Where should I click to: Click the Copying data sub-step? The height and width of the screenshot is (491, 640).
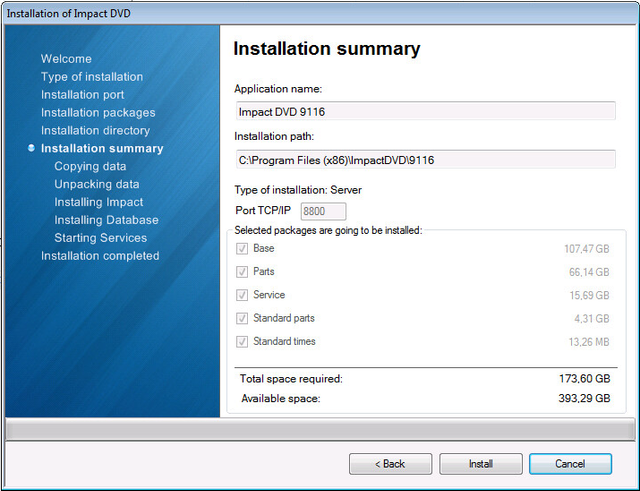(90, 167)
